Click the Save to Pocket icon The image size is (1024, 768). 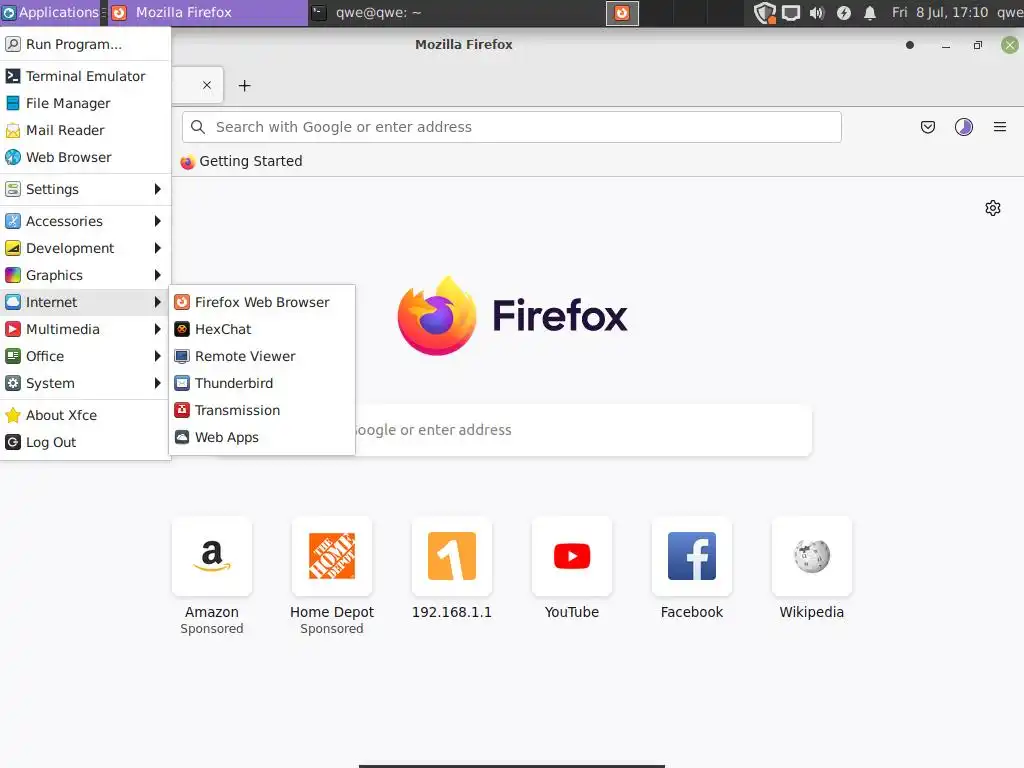pos(927,127)
